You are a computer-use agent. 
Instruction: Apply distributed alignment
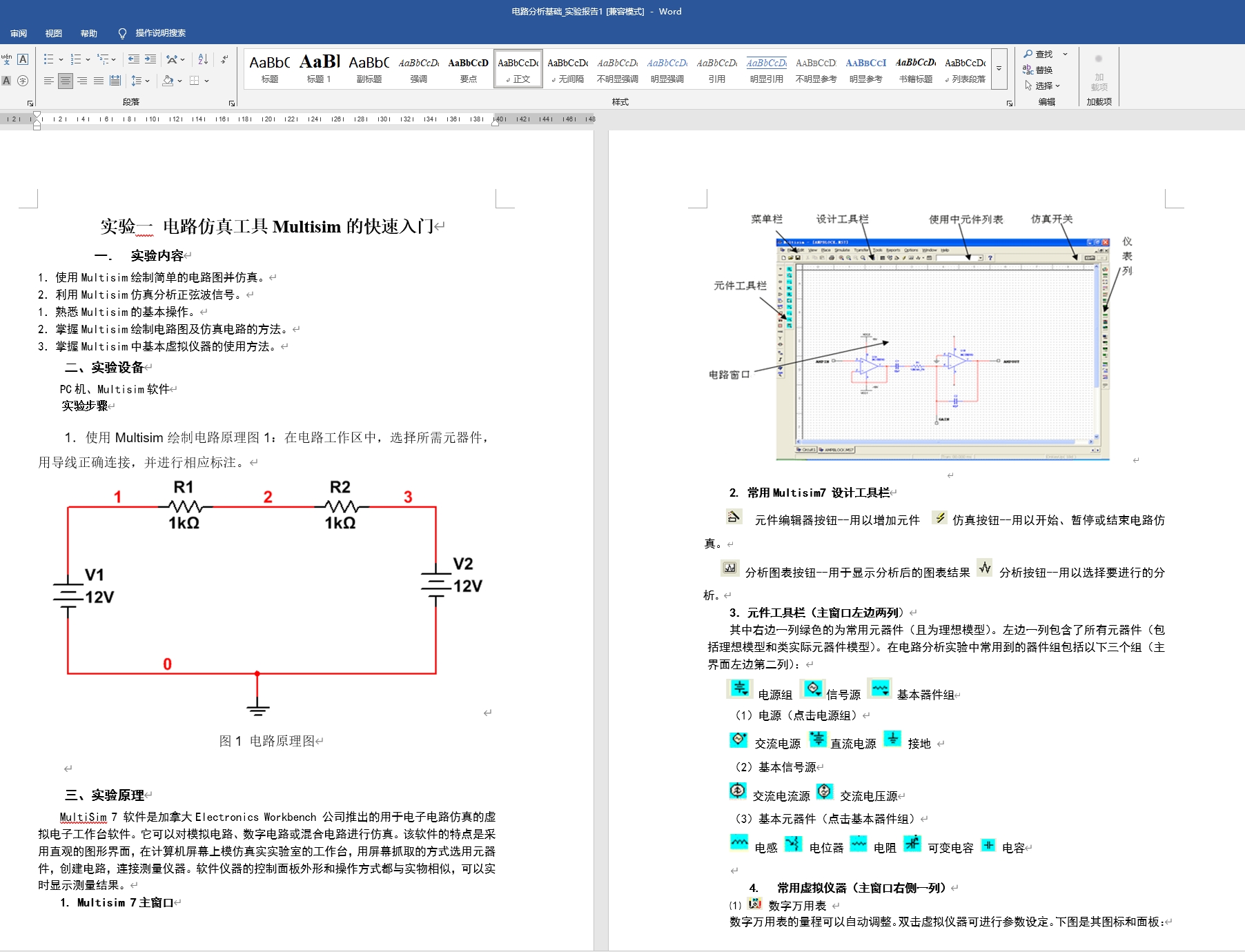(x=115, y=81)
